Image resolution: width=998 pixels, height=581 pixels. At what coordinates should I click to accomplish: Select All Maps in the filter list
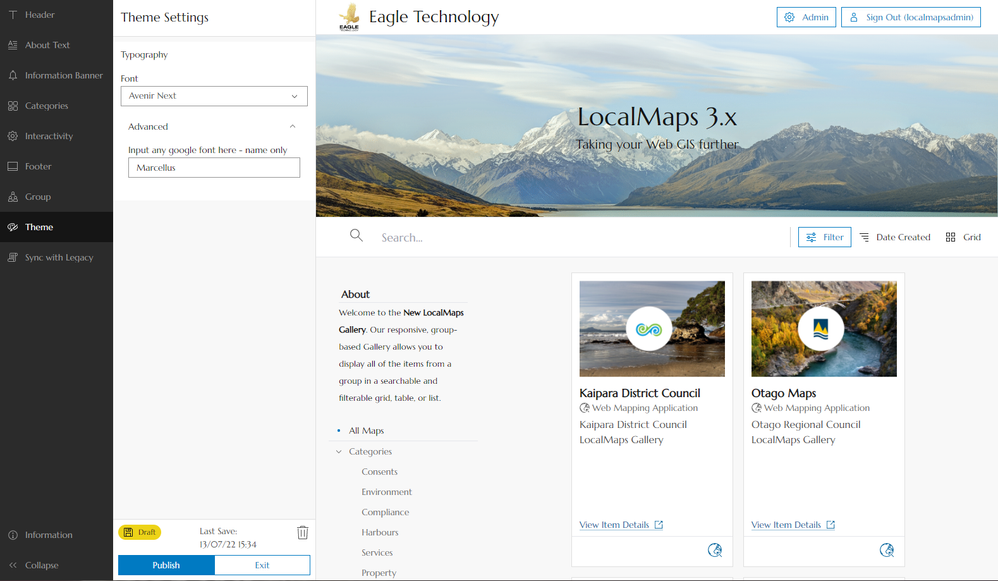tap(366, 431)
